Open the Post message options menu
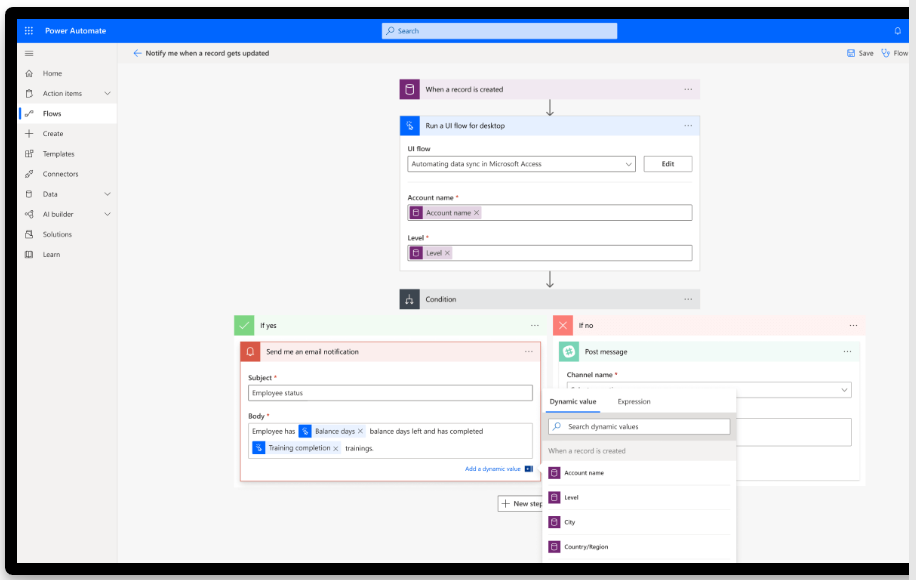The image size is (916, 580). coord(848,352)
